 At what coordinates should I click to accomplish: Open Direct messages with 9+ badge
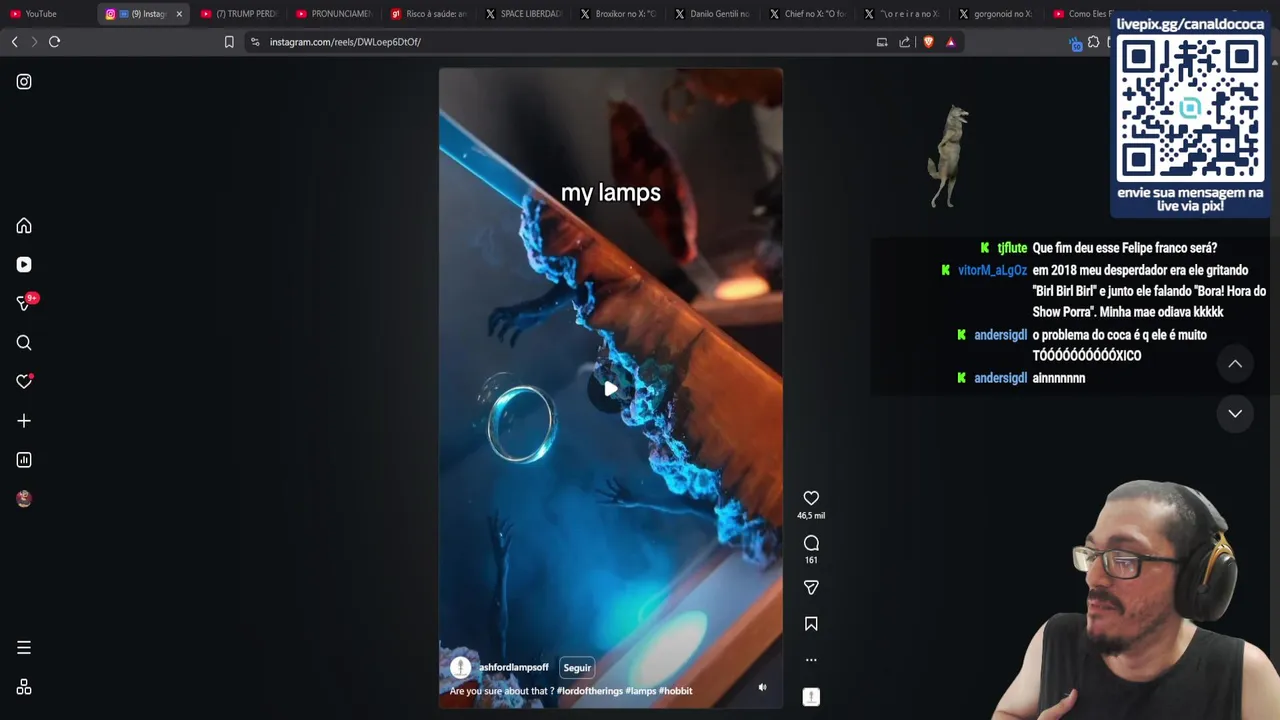tap(24, 303)
